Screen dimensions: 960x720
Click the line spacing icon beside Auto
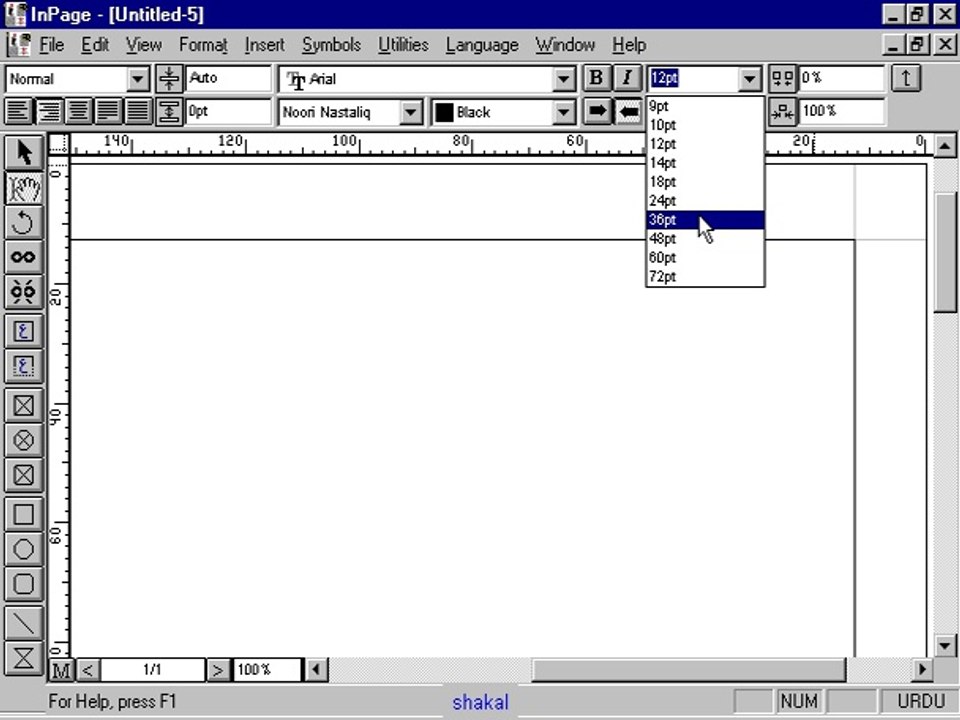click(x=169, y=78)
